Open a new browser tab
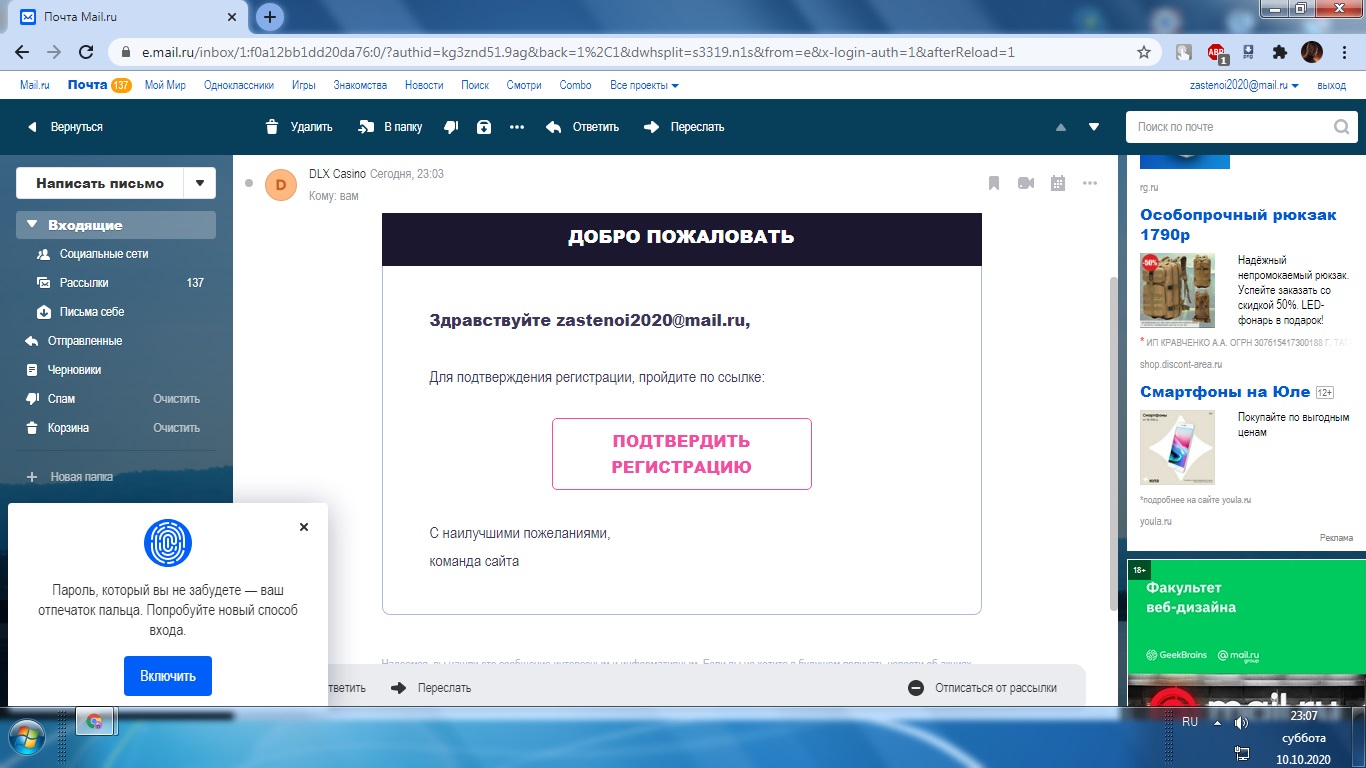 click(270, 17)
